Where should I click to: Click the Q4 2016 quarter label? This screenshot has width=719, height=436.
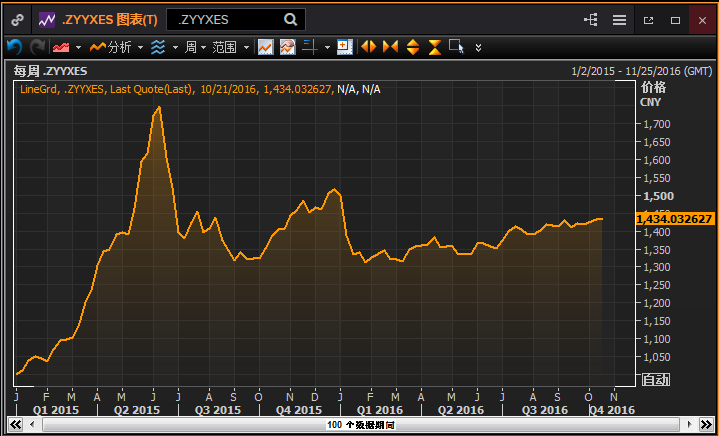click(x=612, y=410)
